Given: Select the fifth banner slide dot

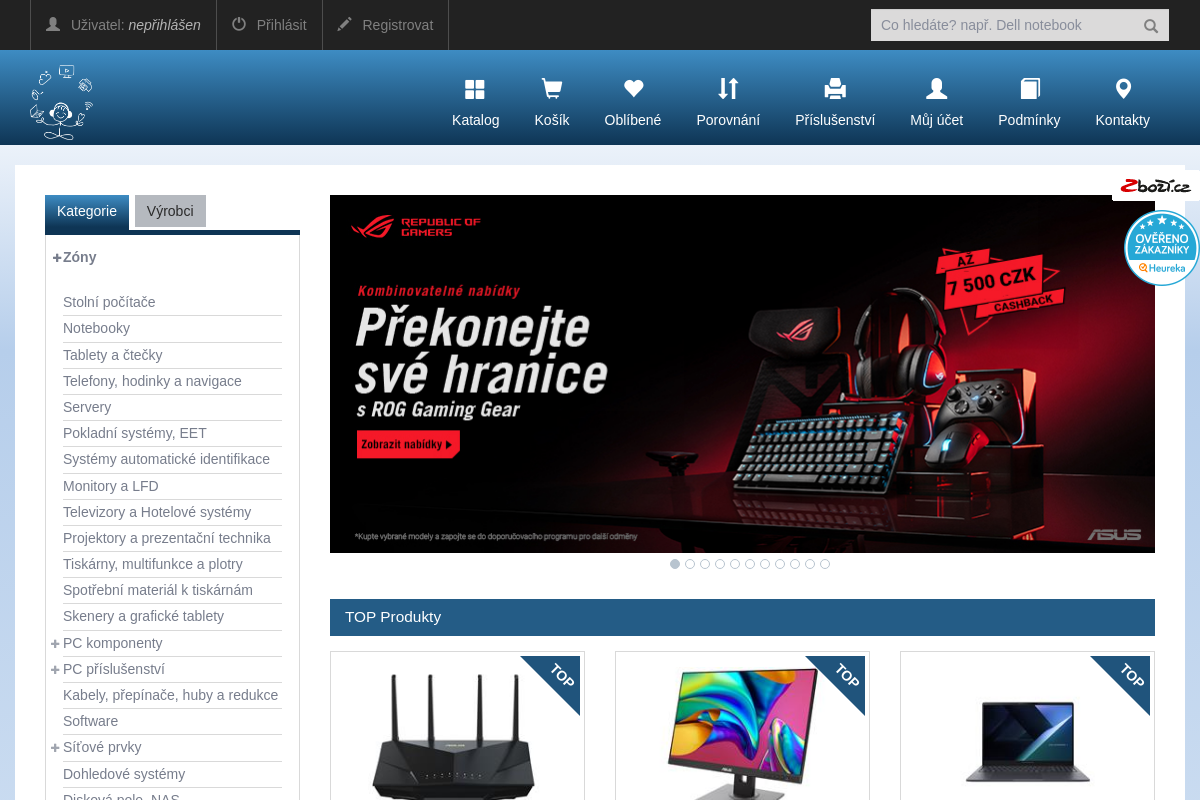Looking at the screenshot, I should (735, 564).
